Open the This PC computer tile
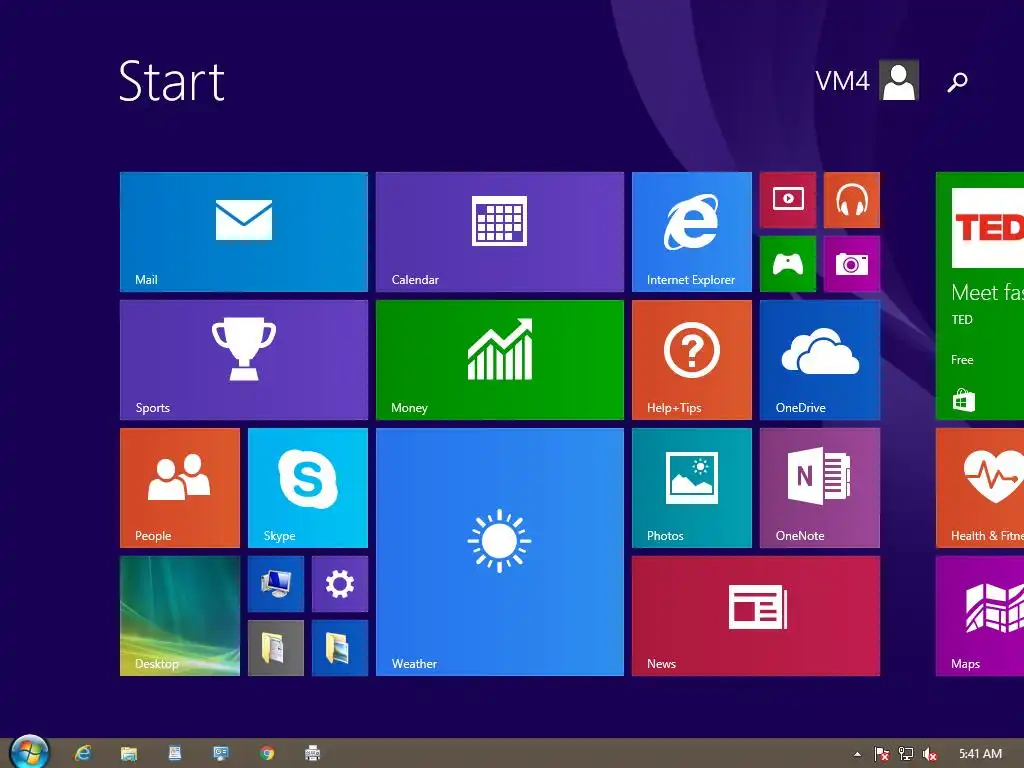 [x=276, y=584]
